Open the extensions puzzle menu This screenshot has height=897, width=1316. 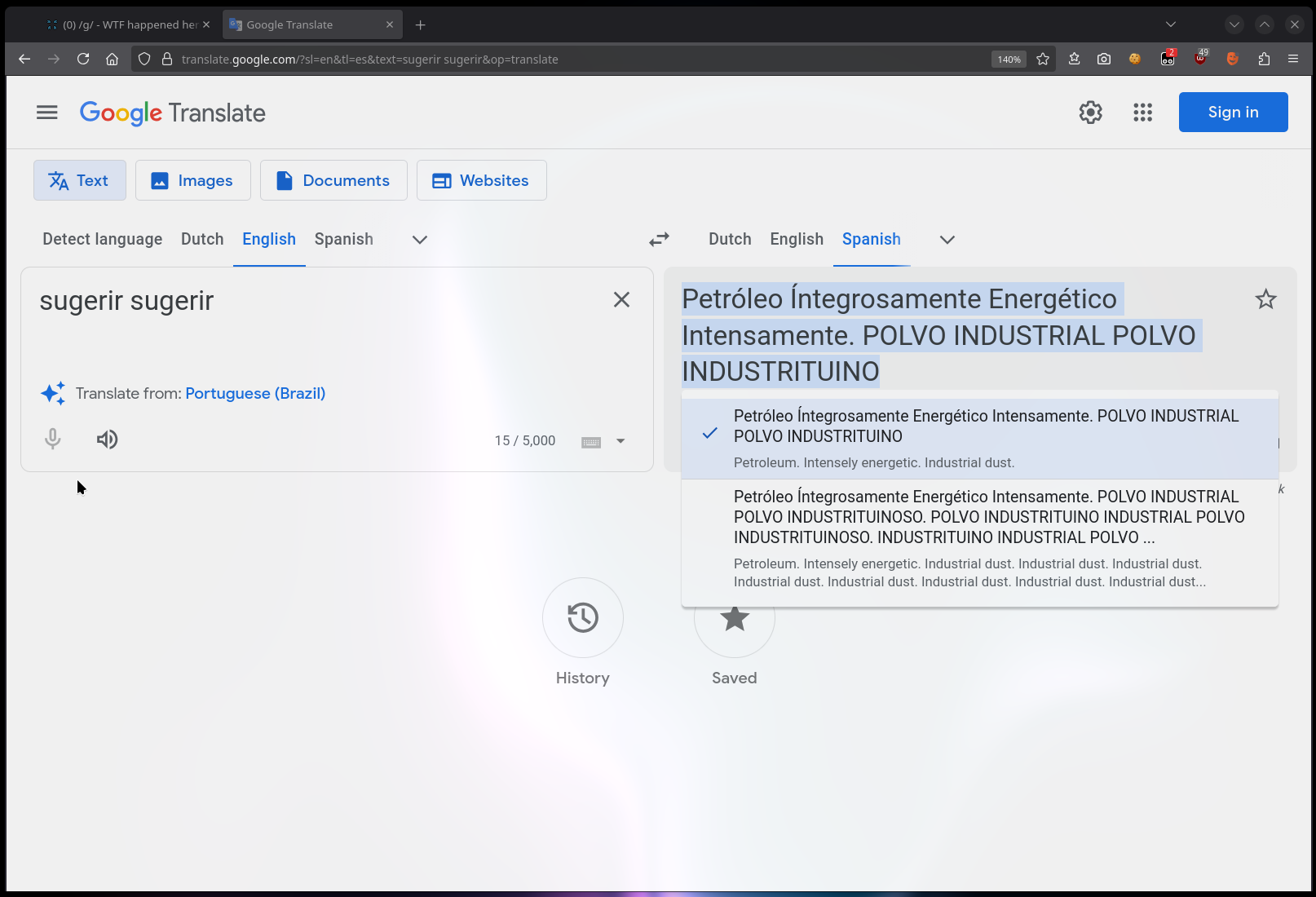pos(1264,59)
